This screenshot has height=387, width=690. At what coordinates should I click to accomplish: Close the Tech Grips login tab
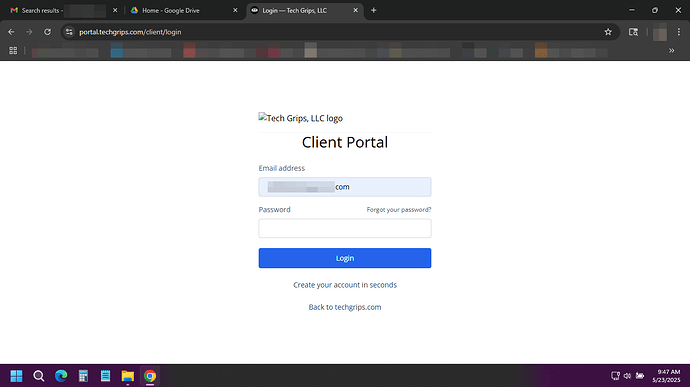pos(356,10)
